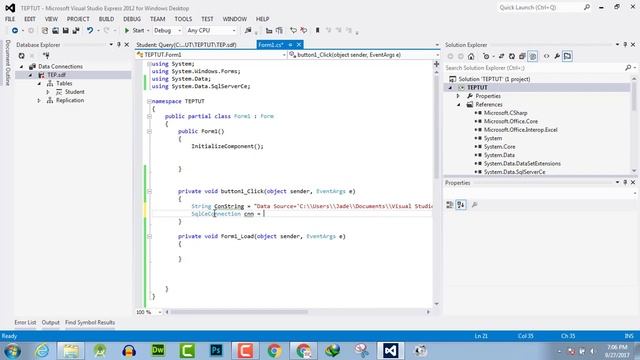The height and width of the screenshot is (360, 640).
Task: Click the Open File toolbar icon
Action: 55,31
